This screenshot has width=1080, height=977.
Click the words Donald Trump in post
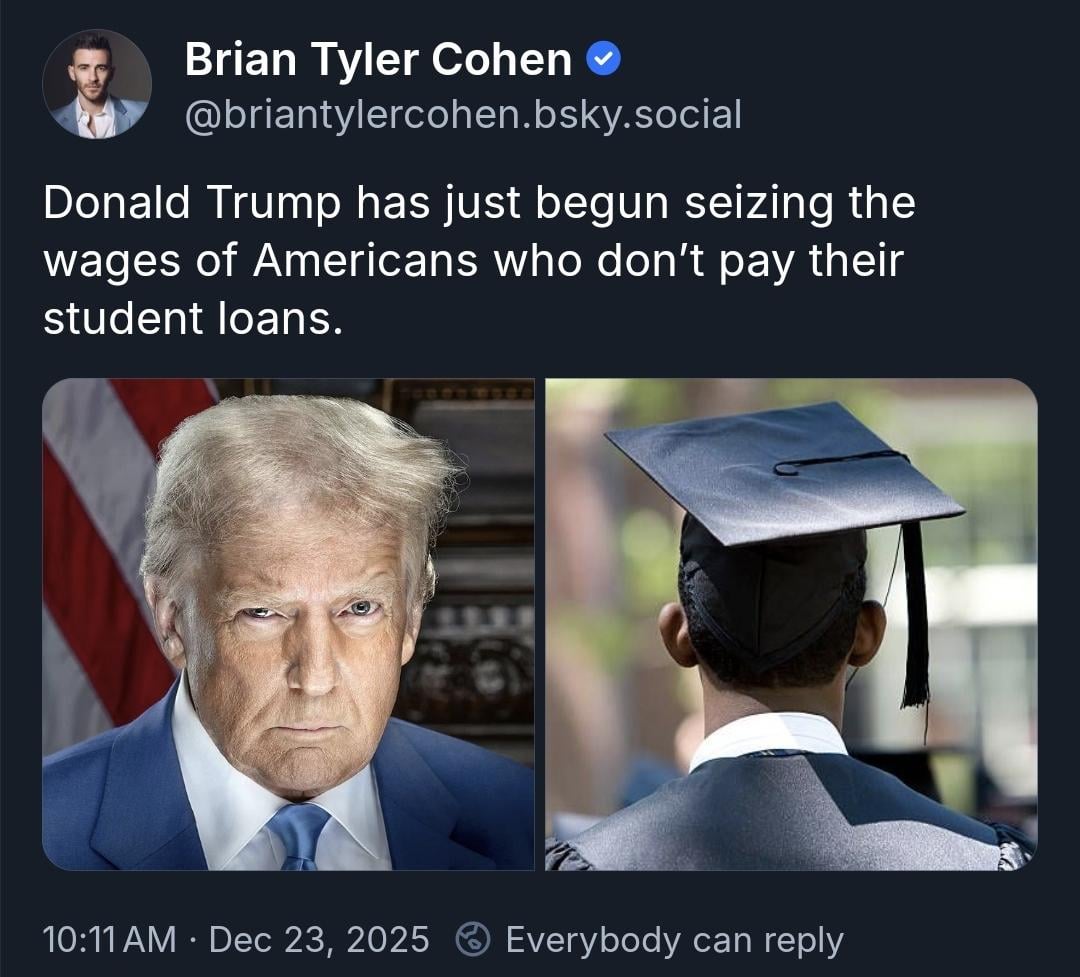191,203
